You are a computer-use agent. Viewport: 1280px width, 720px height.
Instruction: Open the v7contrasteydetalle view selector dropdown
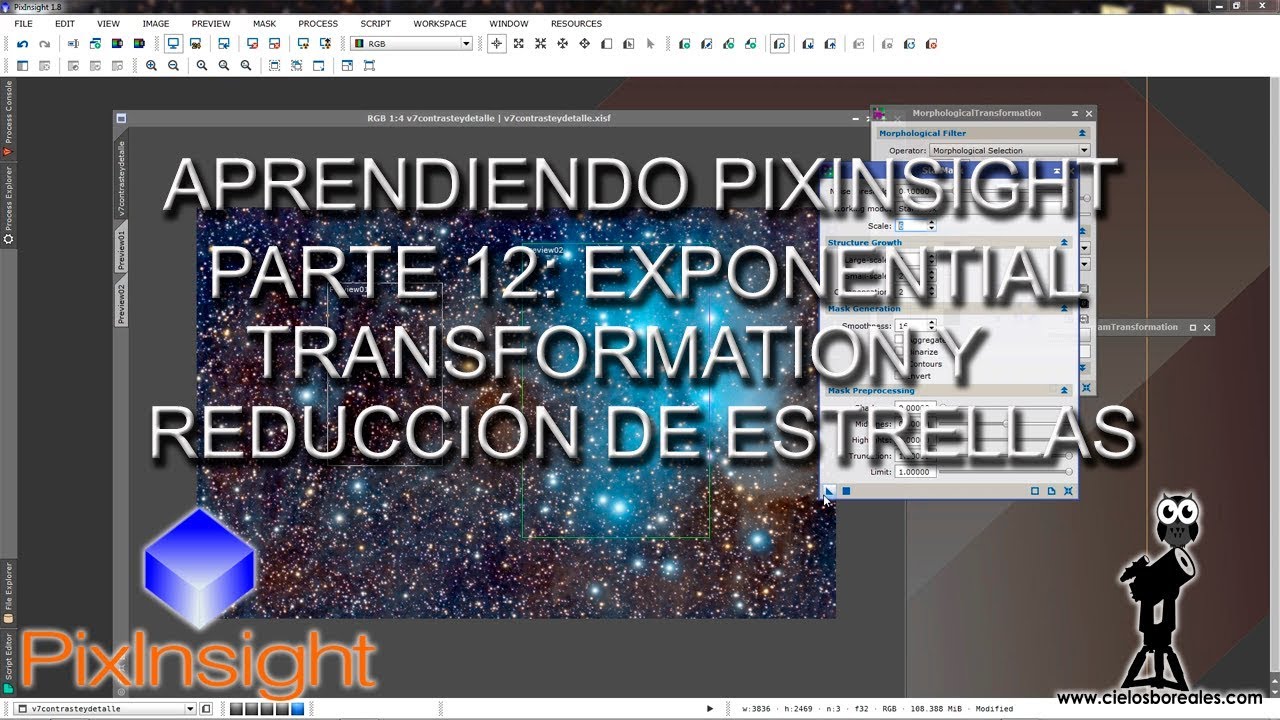click(x=106, y=709)
